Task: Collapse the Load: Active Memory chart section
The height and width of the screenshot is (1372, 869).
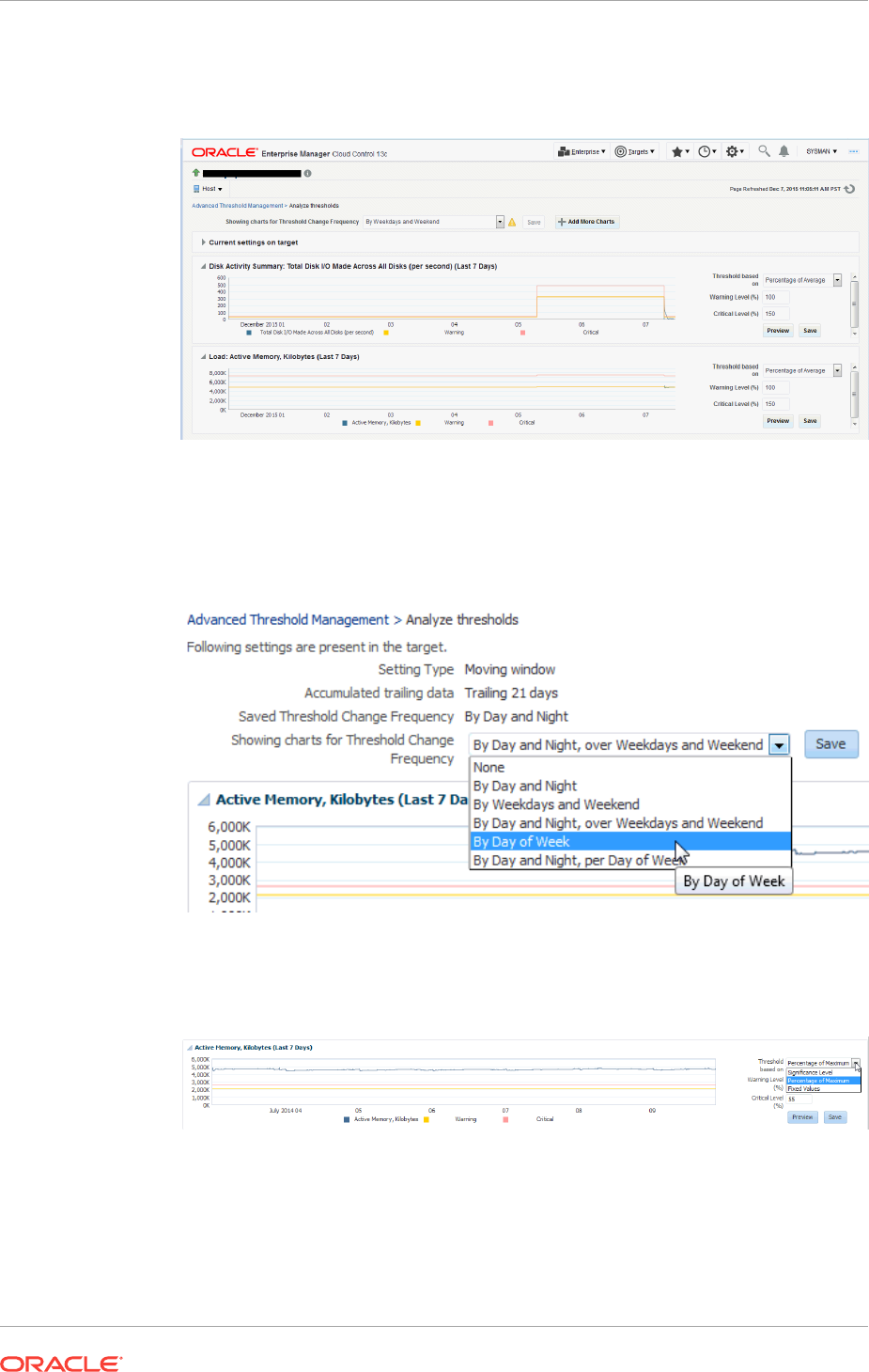Action: coord(204,357)
